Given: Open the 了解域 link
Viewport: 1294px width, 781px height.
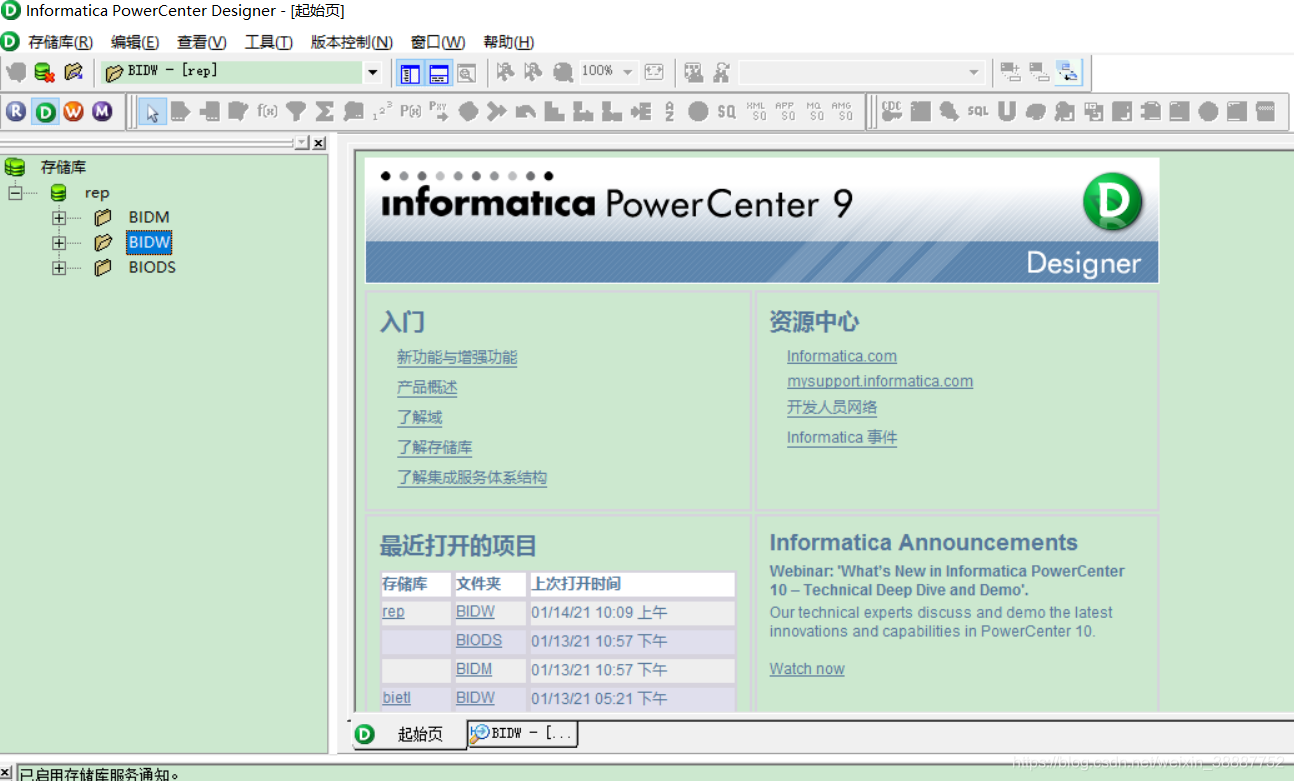Looking at the screenshot, I should [419, 417].
